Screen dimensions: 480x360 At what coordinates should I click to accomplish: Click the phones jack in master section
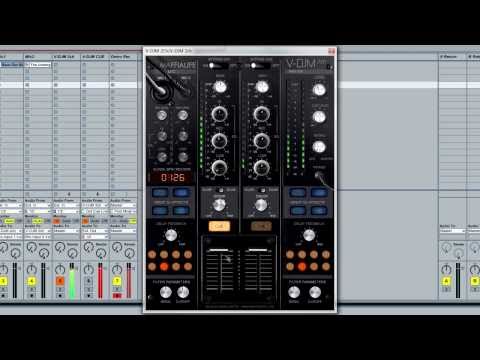coord(319,175)
